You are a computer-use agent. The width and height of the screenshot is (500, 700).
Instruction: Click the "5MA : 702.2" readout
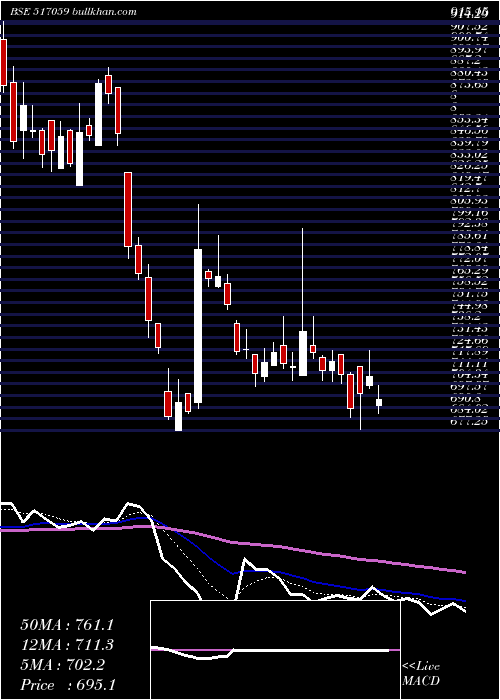(62, 665)
